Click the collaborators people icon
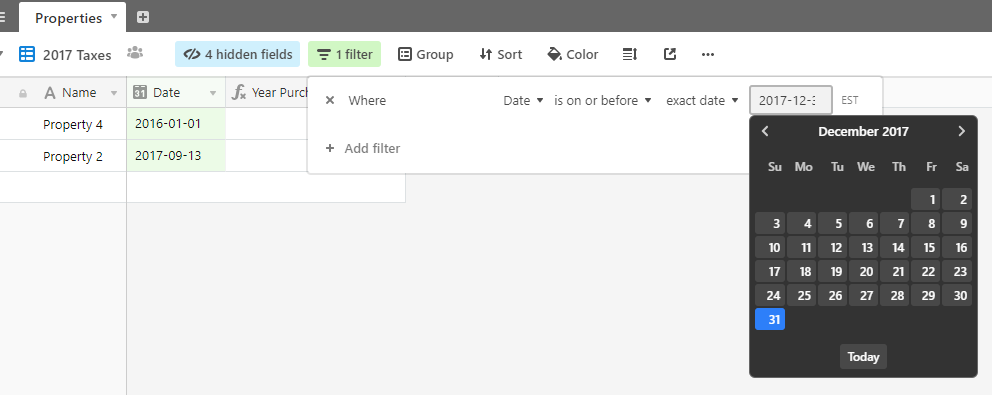992x395 pixels. coord(135,53)
